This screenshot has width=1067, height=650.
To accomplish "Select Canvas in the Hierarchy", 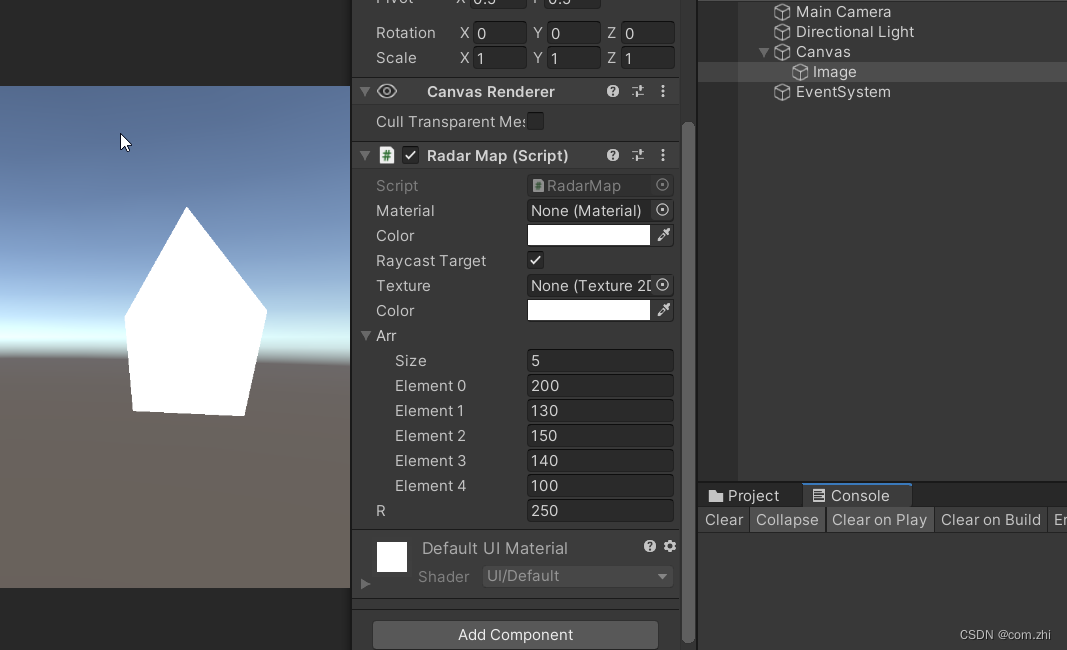I will click(x=823, y=52).
